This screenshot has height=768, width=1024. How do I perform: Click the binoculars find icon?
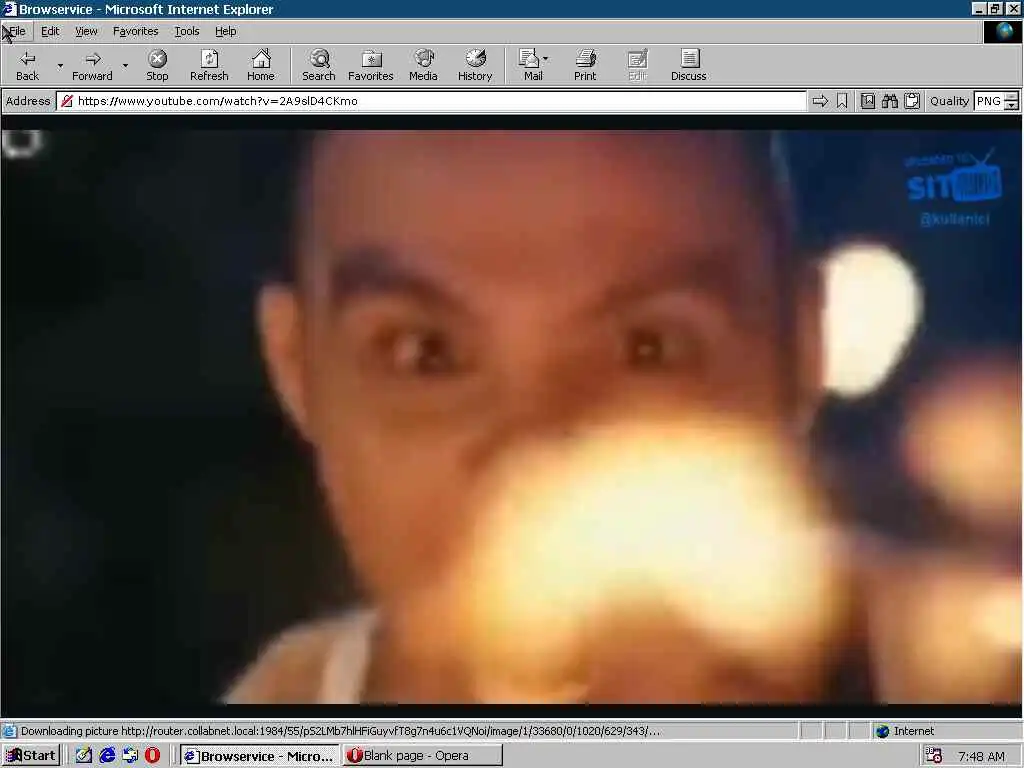coord(889,101)
